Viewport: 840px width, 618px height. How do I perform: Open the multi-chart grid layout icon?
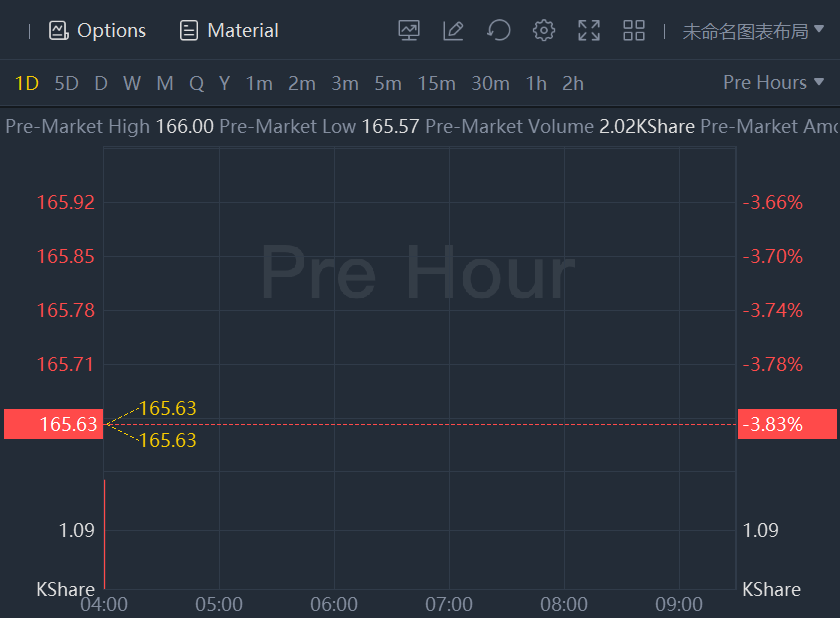click(x=634, y=30)
